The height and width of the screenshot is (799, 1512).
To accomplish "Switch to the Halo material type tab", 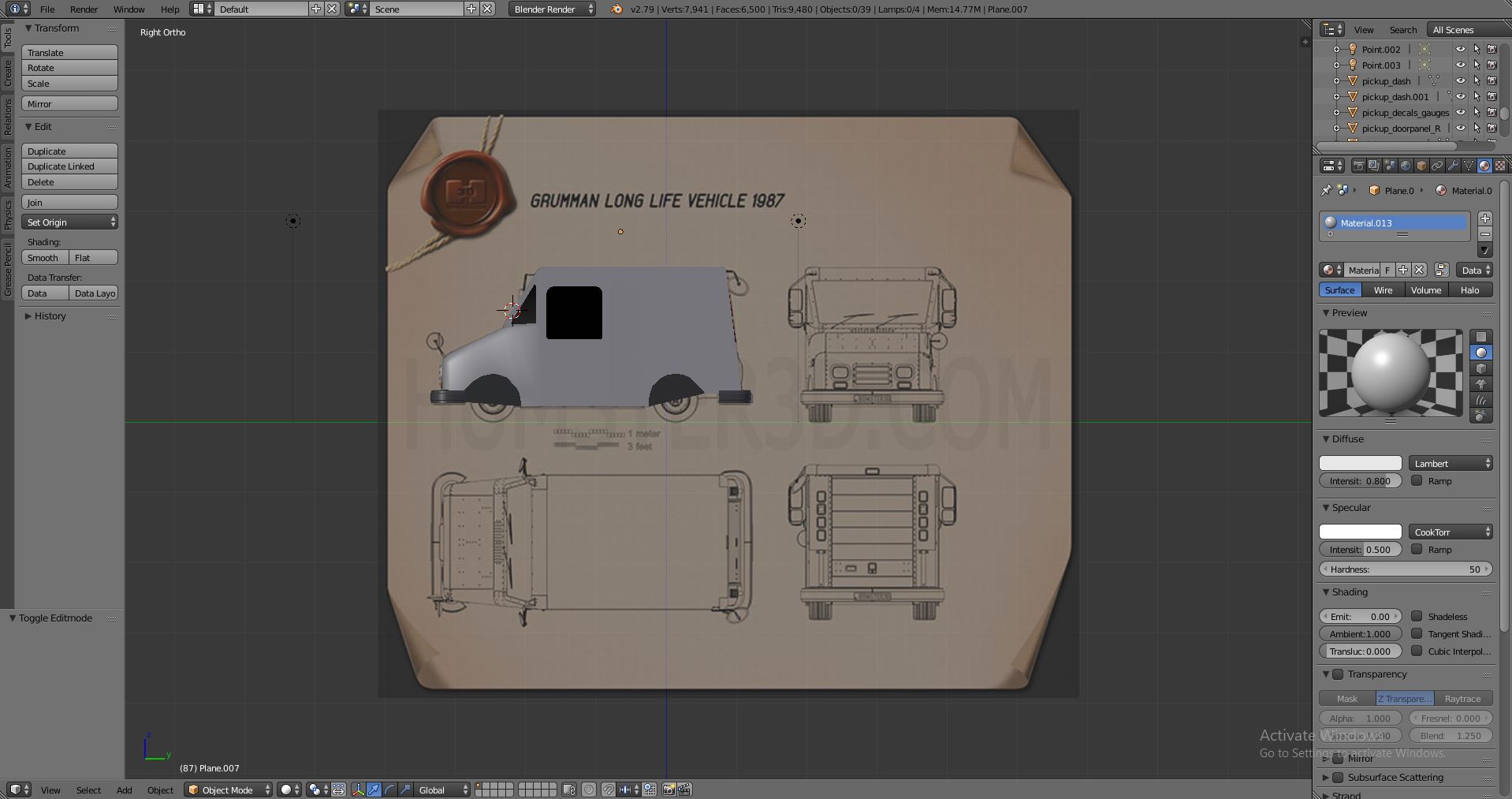I will 1469,289.
